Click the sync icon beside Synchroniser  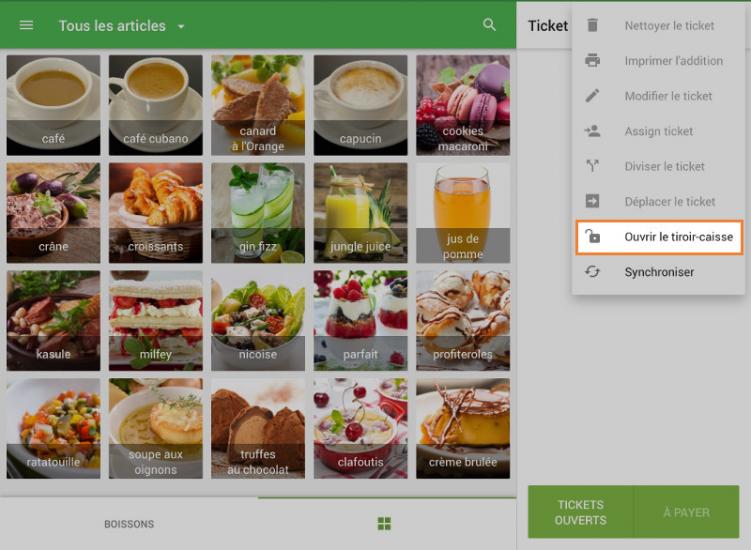[592, 272]
